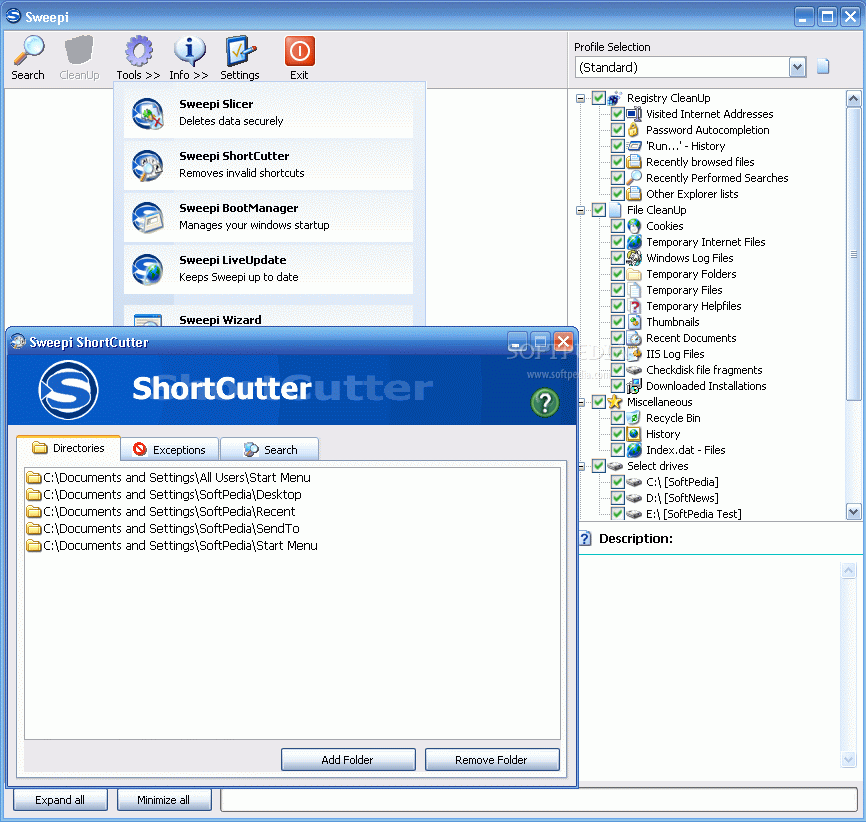
Task: Uncheck the Recycle Bin checkbox
Action: [618, 419]
